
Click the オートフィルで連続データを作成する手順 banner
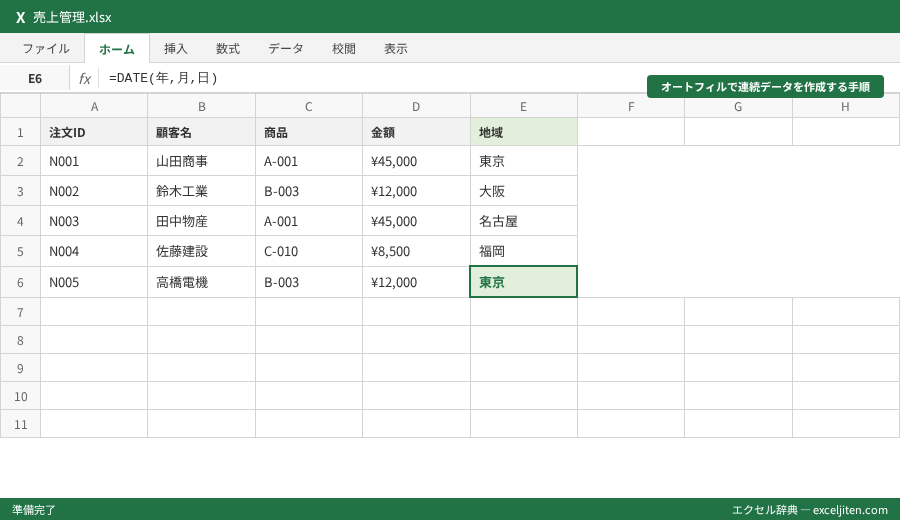pyautogui.click(x=765, y=87)
